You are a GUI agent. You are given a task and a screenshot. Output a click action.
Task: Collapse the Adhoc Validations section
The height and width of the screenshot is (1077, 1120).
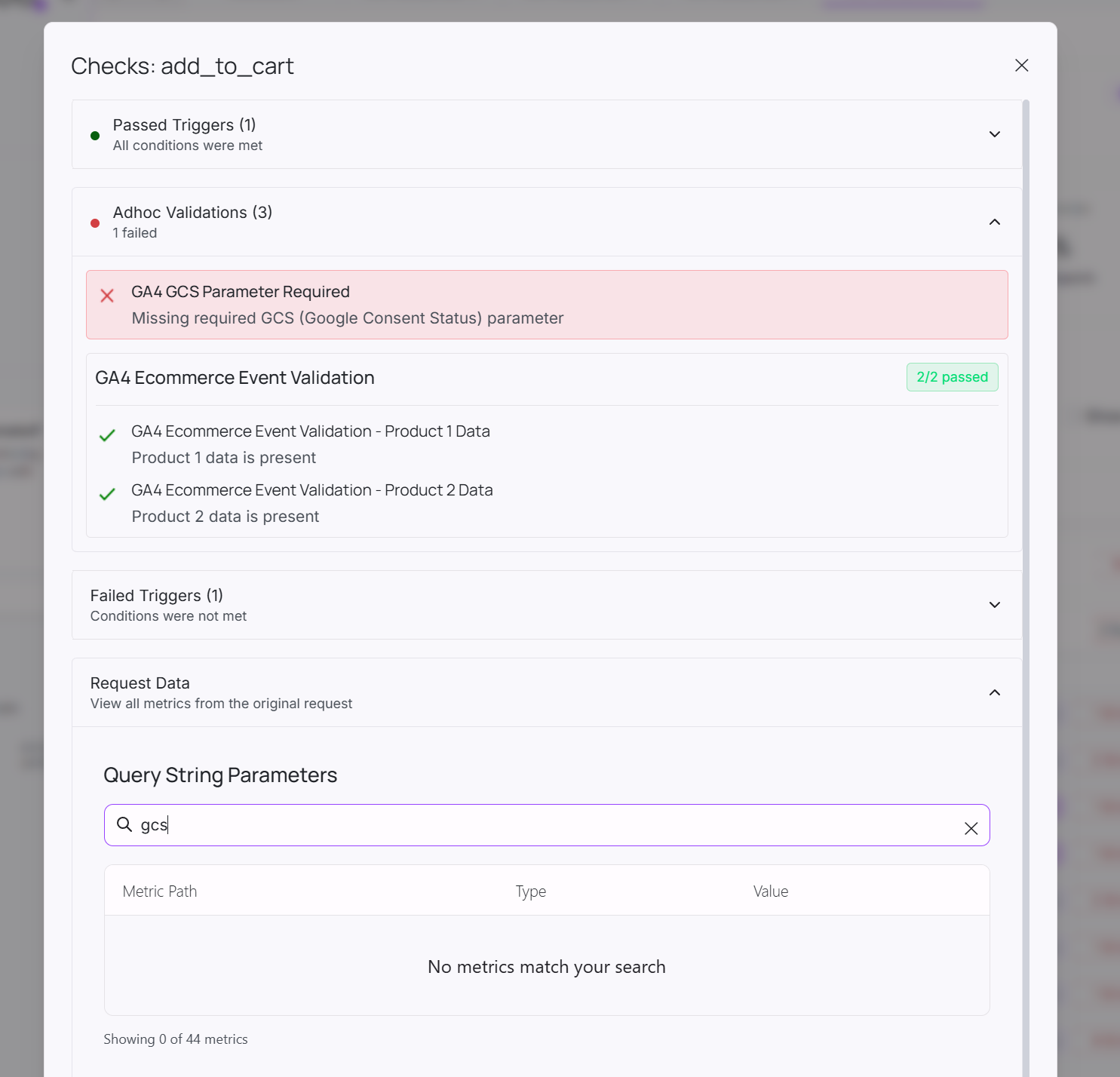point(994,222)
